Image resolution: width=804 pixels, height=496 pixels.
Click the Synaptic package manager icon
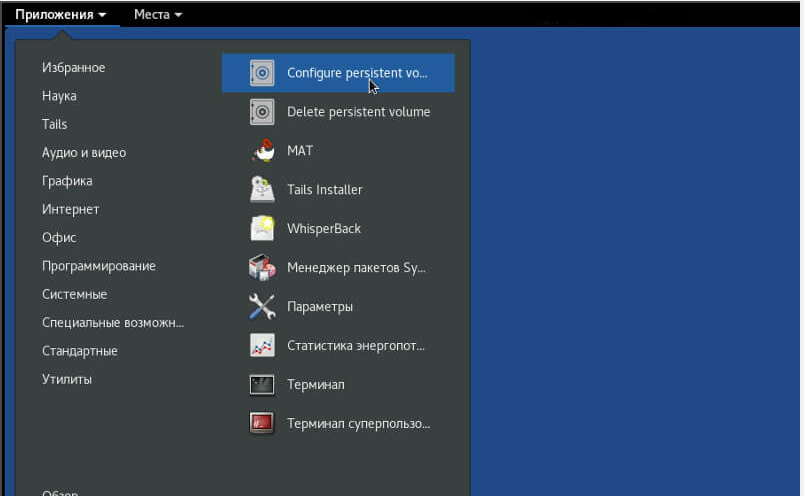click(262, 268)
